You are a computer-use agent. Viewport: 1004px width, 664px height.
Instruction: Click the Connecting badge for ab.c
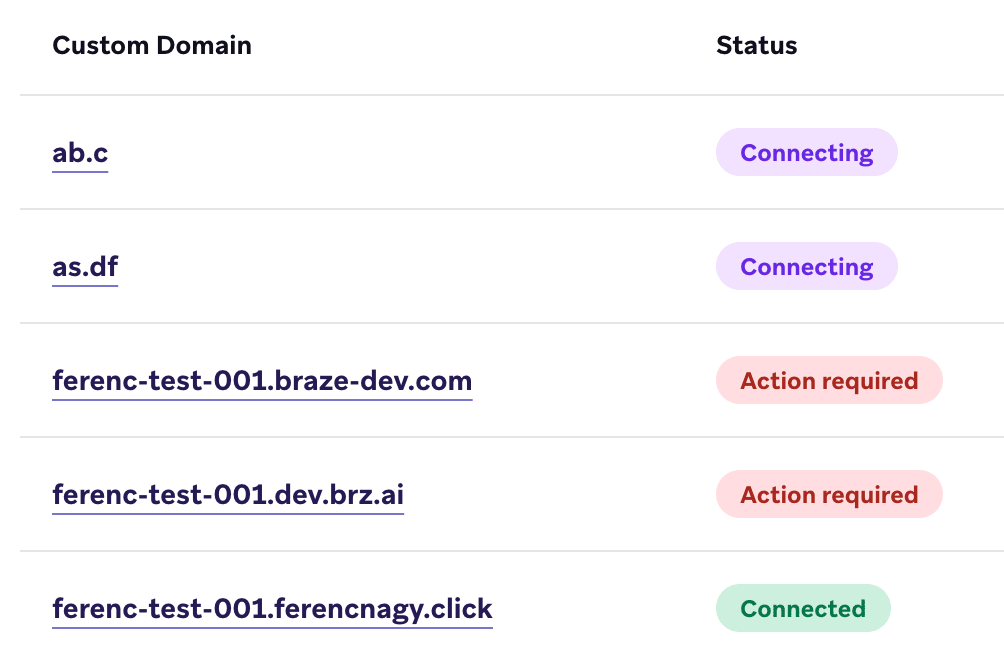click(x=806, y=153)
